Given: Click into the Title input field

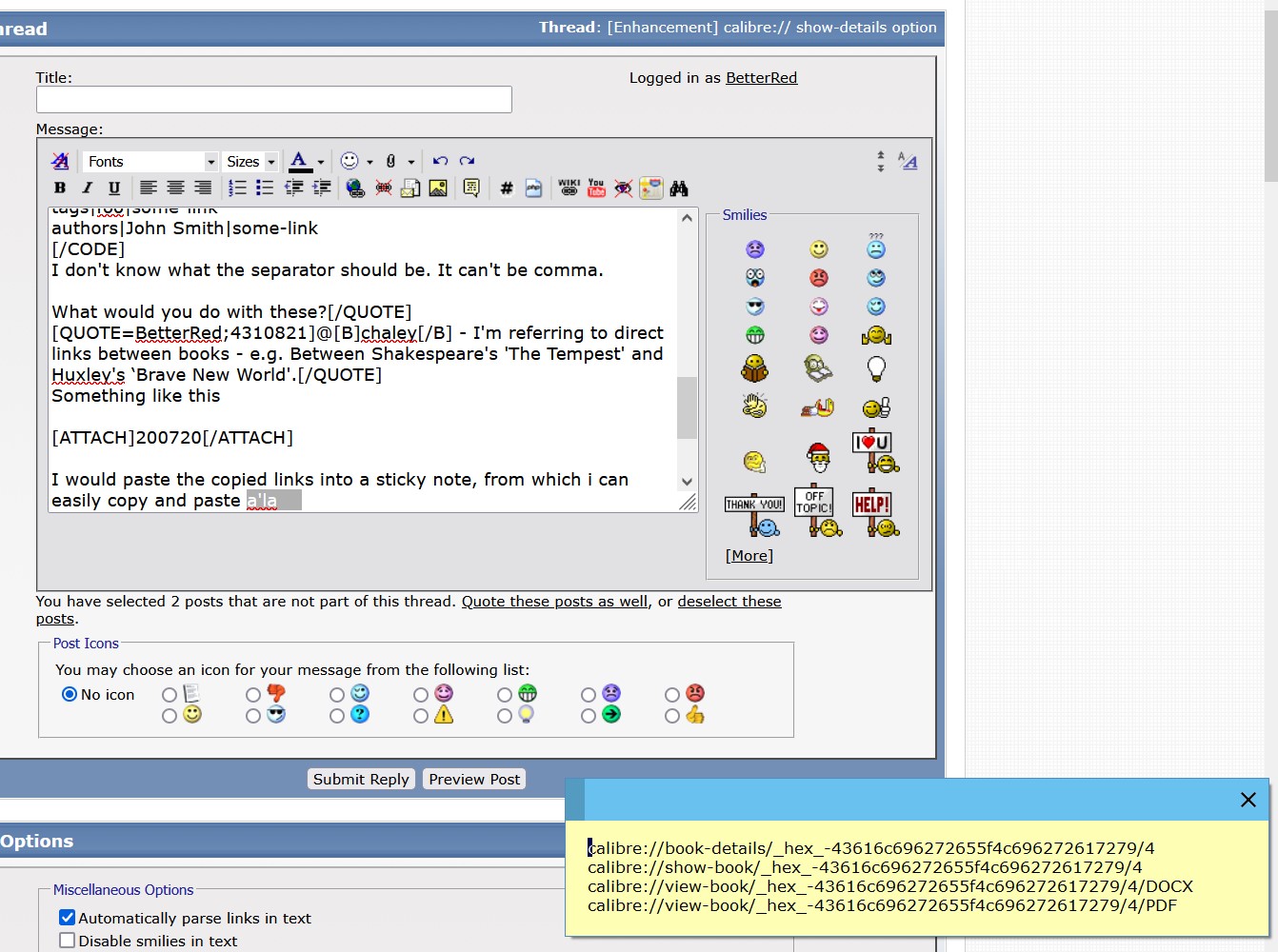Looking at the screenshot, I should tap(274, 99).
